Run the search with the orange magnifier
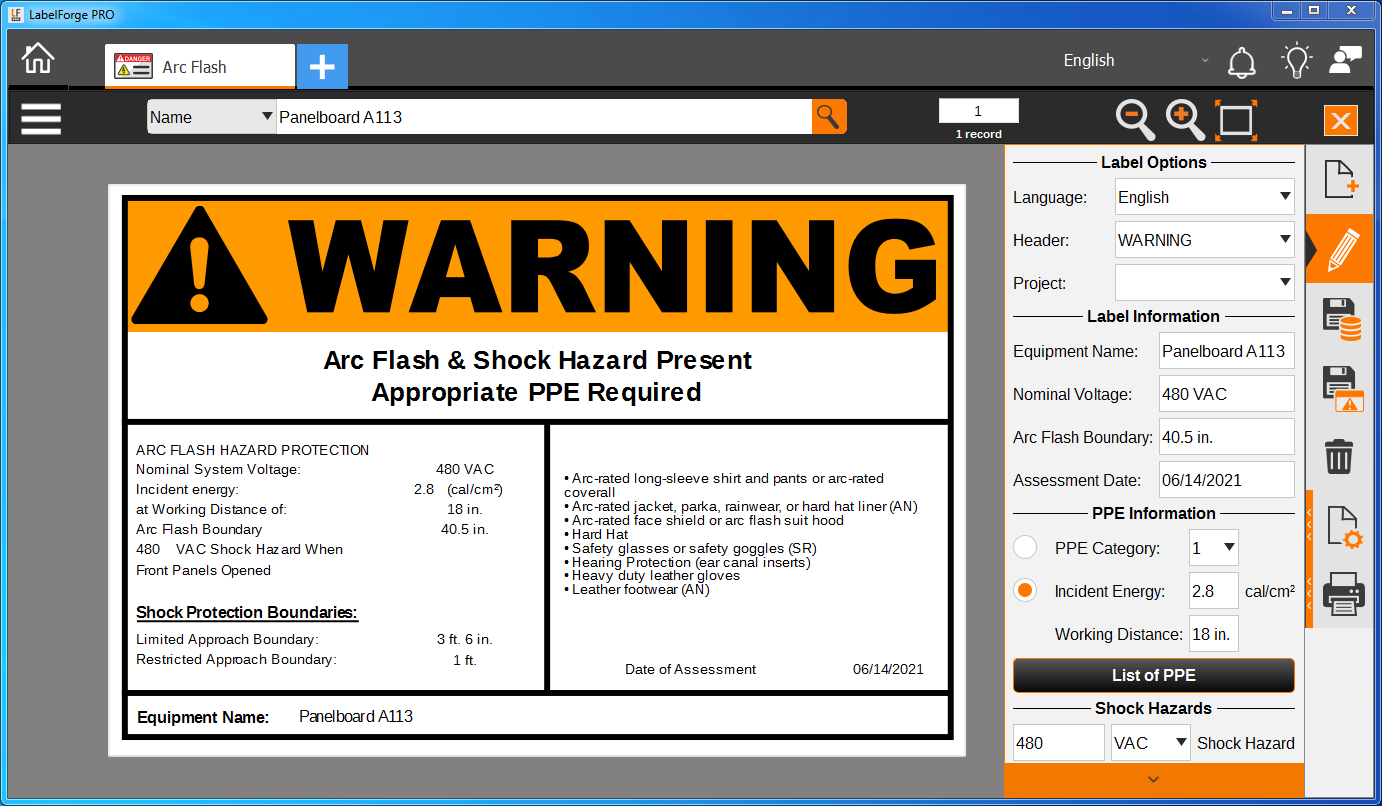1382x806 pixels. tap(829, 116)
